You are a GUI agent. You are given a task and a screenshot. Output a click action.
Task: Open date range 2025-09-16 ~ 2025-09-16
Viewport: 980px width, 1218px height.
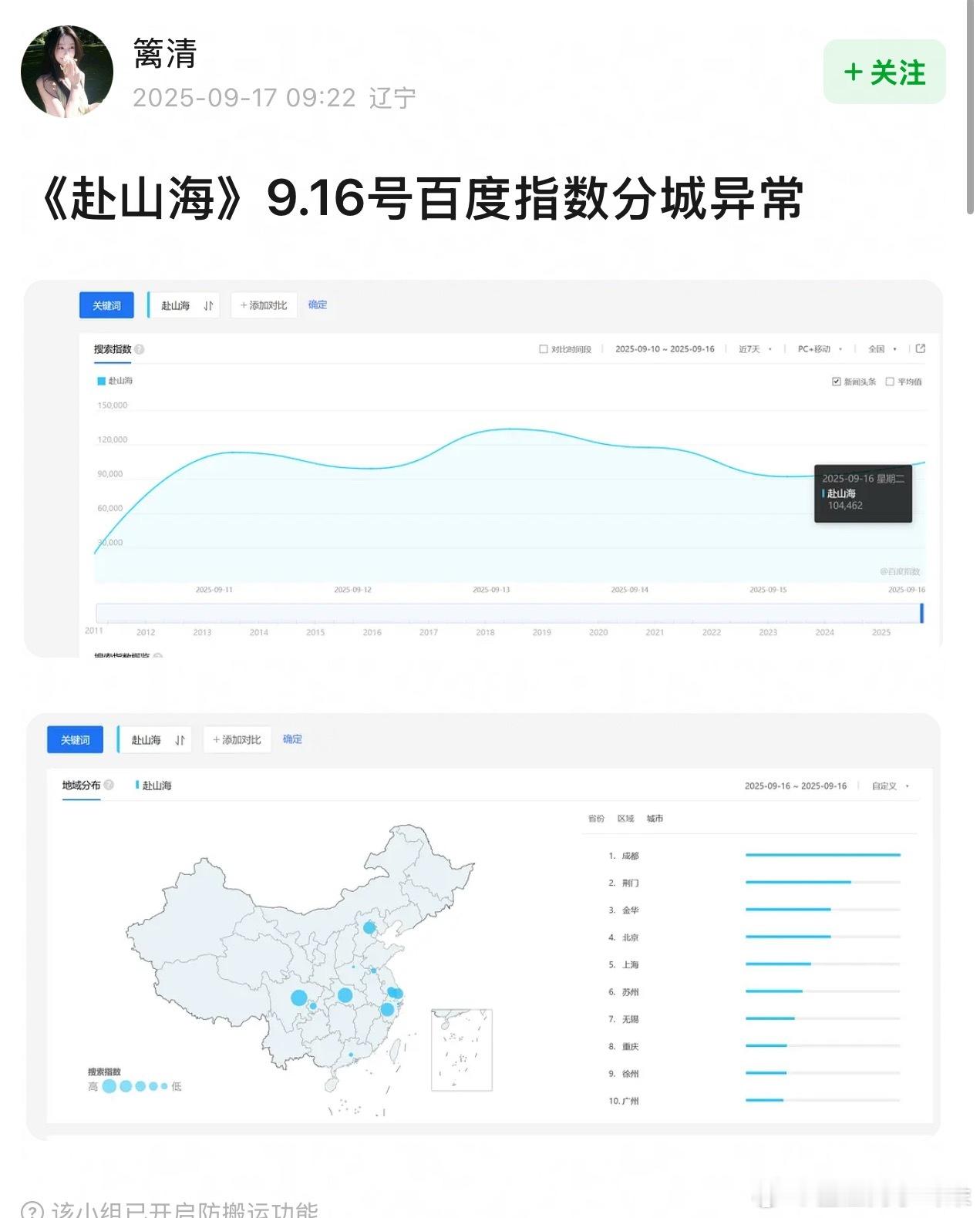click(795, 786)
